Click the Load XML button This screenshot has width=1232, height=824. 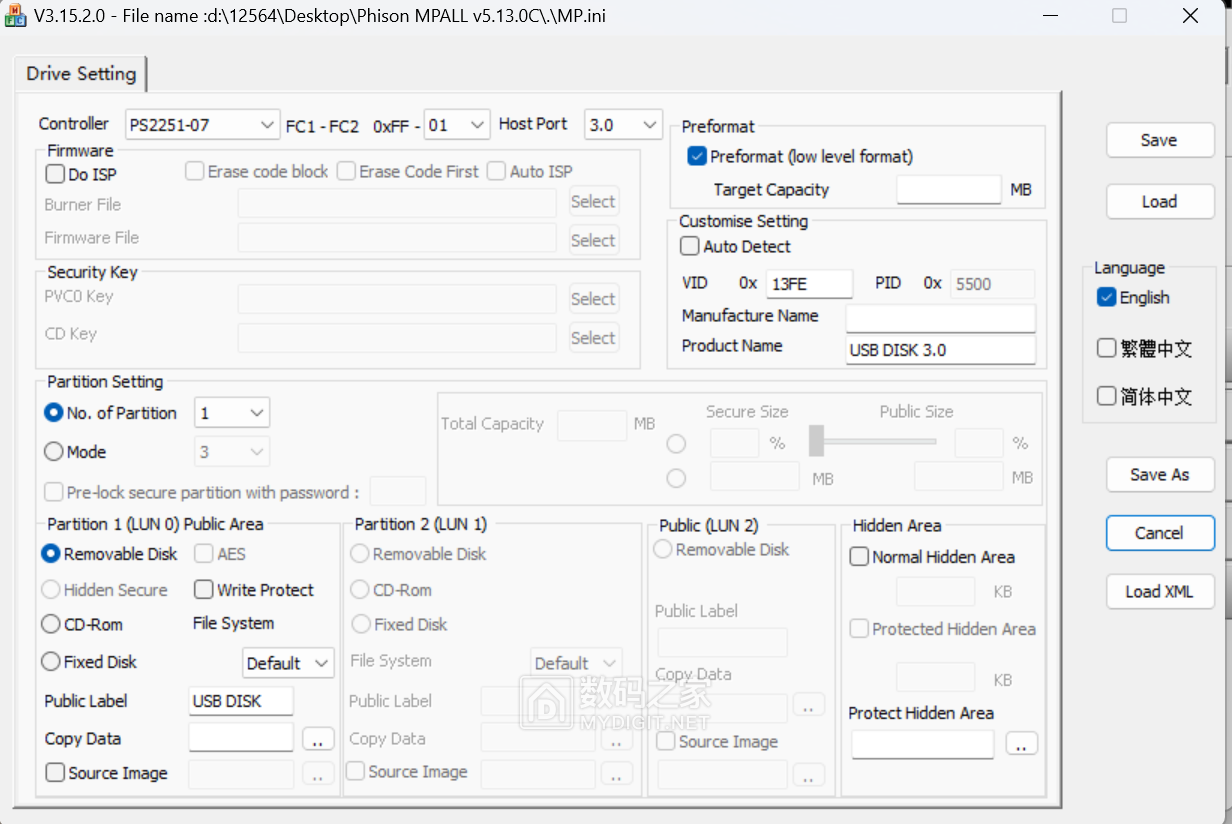click(x=1160, y=591)
